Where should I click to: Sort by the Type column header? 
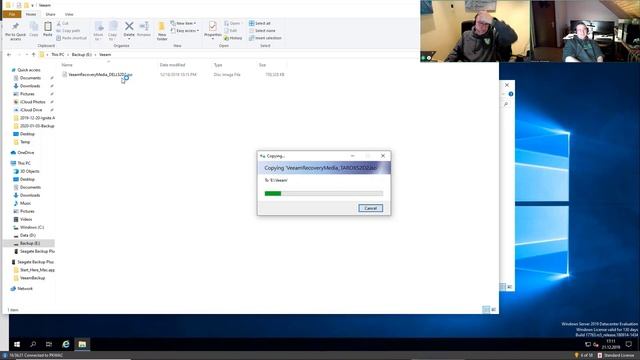218,65
